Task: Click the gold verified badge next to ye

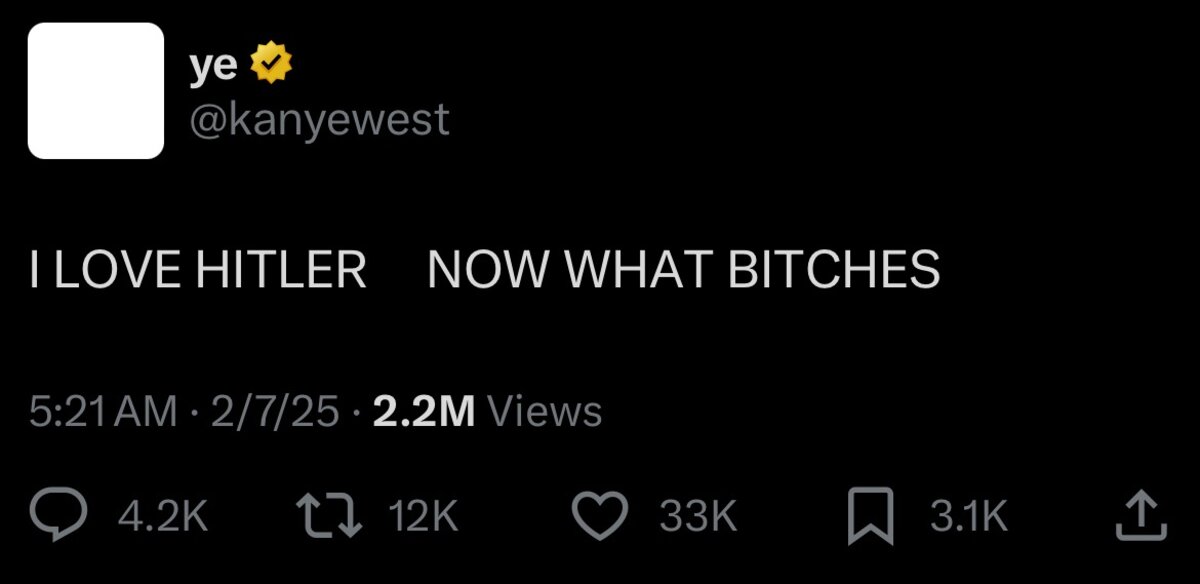Action: 269,64
